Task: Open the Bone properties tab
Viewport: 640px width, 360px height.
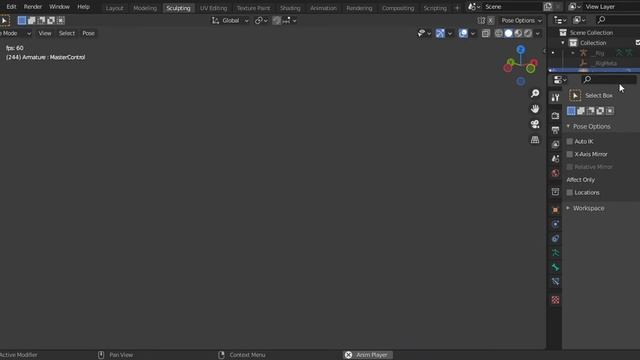Action: pyautogui.click(x=555, y=267)
